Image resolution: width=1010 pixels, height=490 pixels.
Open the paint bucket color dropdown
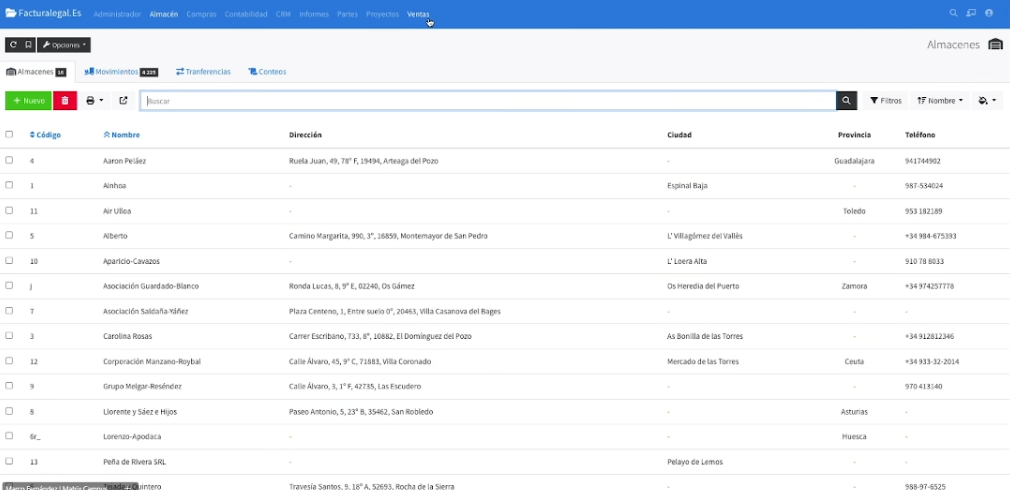[988, 101]
